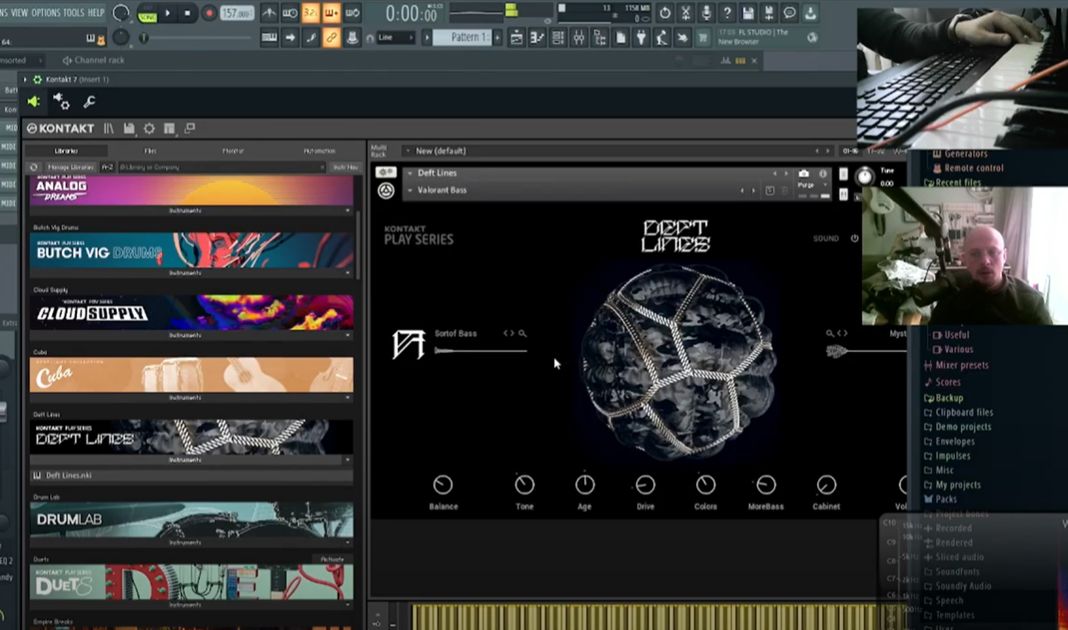This screenshot has height=630, width=1068.
Task: Click the Manage Libraries button
Action: pyautogui.click(x=70, y=167)
